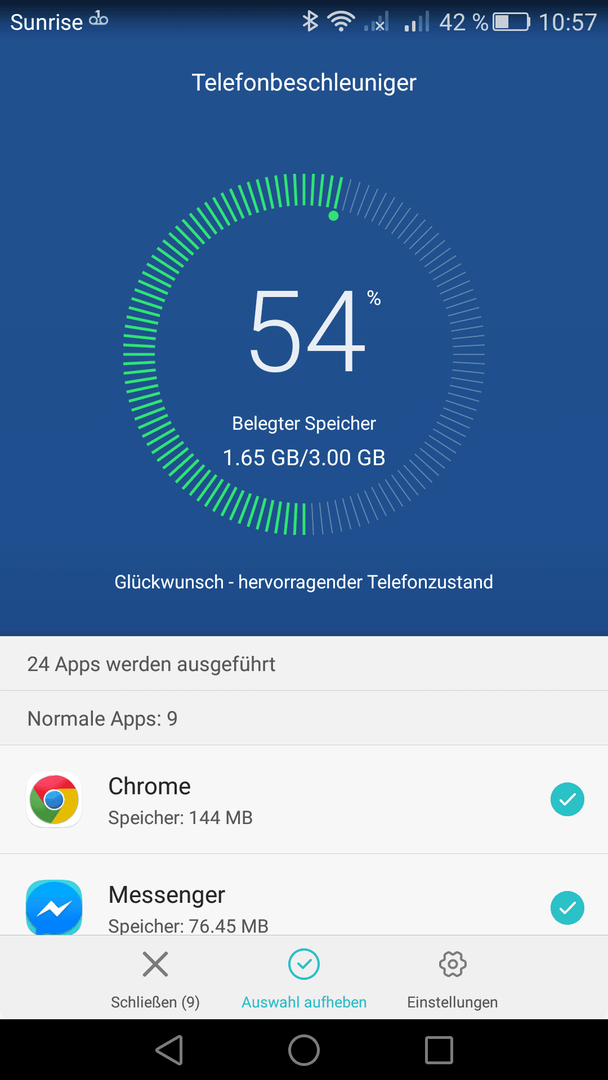Uncheck the Chrome selection checkmark
Image resolution: width=608 pixels, height=1080 pixels.
[567, 800]
